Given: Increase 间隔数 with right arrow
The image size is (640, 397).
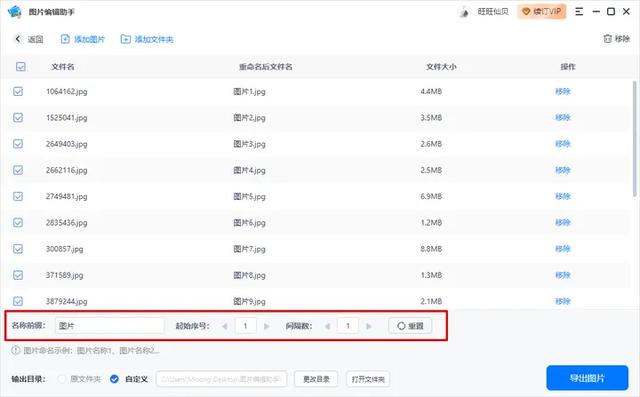Looking at the screenshot, I should 369,326.
